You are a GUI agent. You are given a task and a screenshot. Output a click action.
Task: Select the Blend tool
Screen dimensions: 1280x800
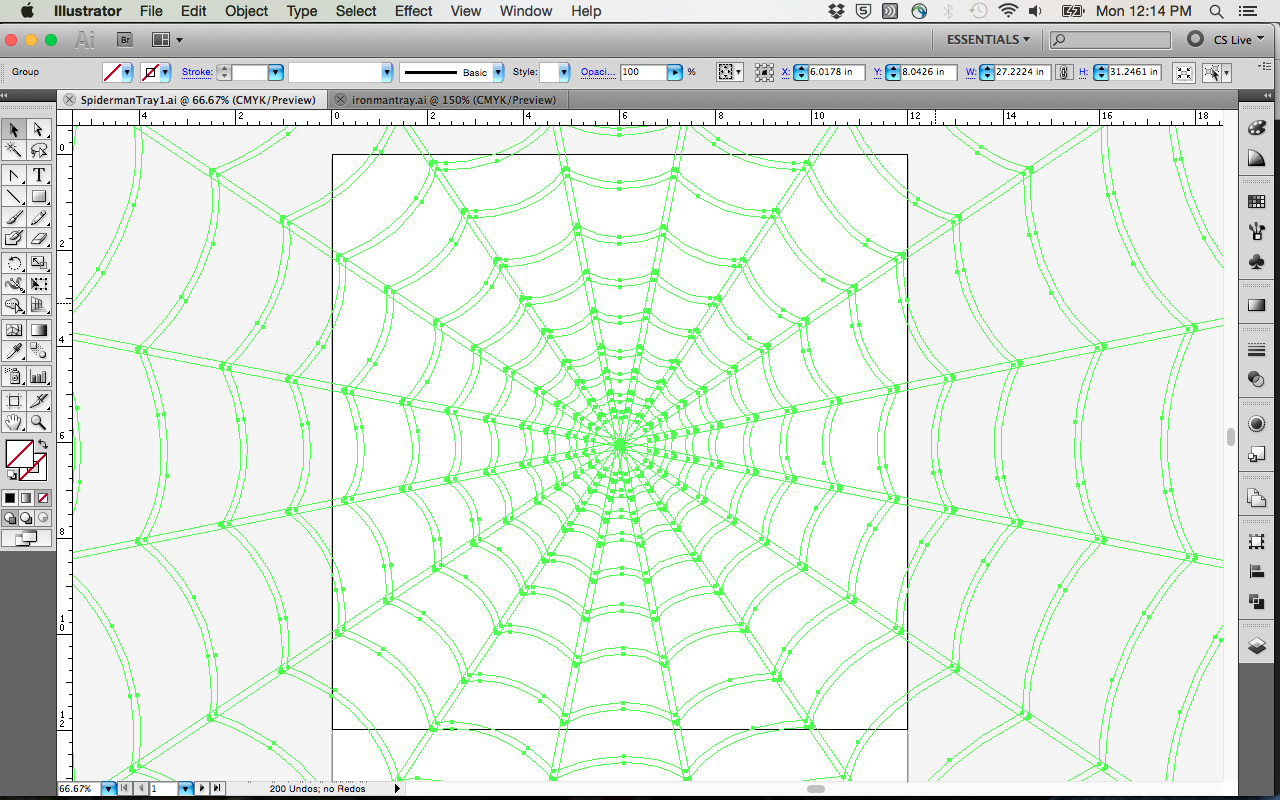(39, 351)
